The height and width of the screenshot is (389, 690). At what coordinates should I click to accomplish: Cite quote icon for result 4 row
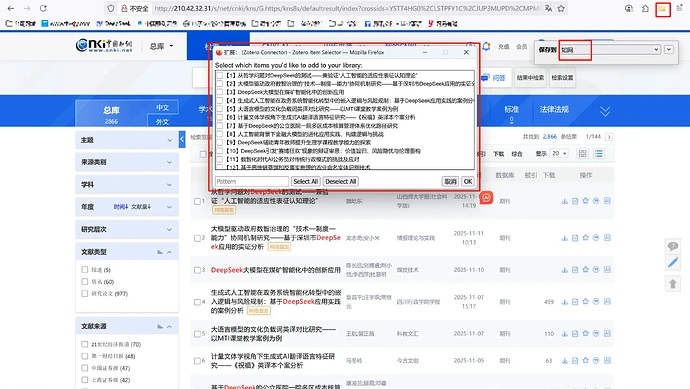[596, 301]
